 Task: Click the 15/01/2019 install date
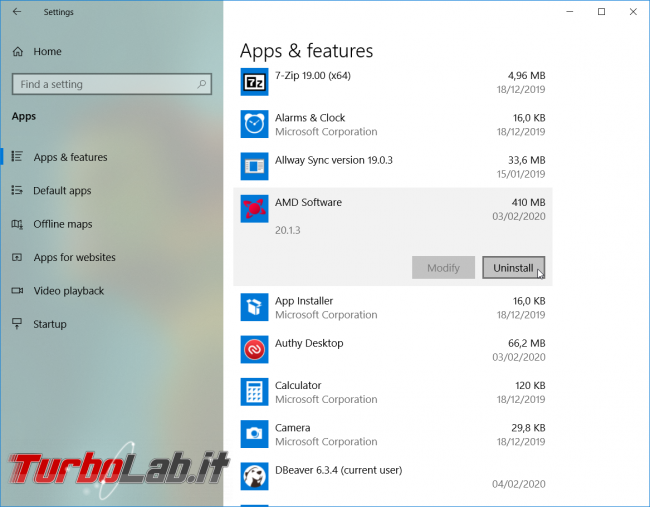(521, 174)
